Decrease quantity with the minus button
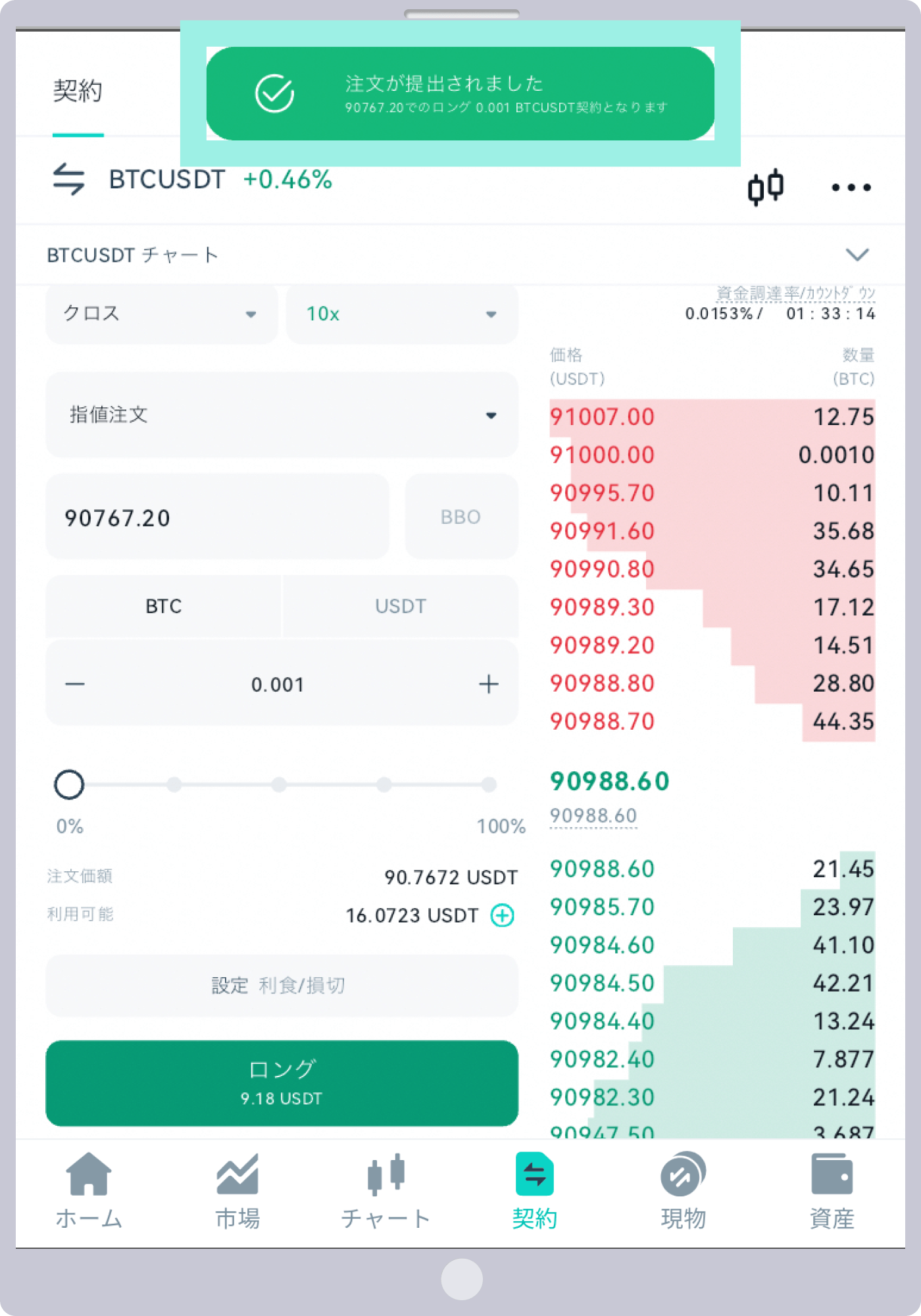921x1316 pixels. click(x=75, y=684)
